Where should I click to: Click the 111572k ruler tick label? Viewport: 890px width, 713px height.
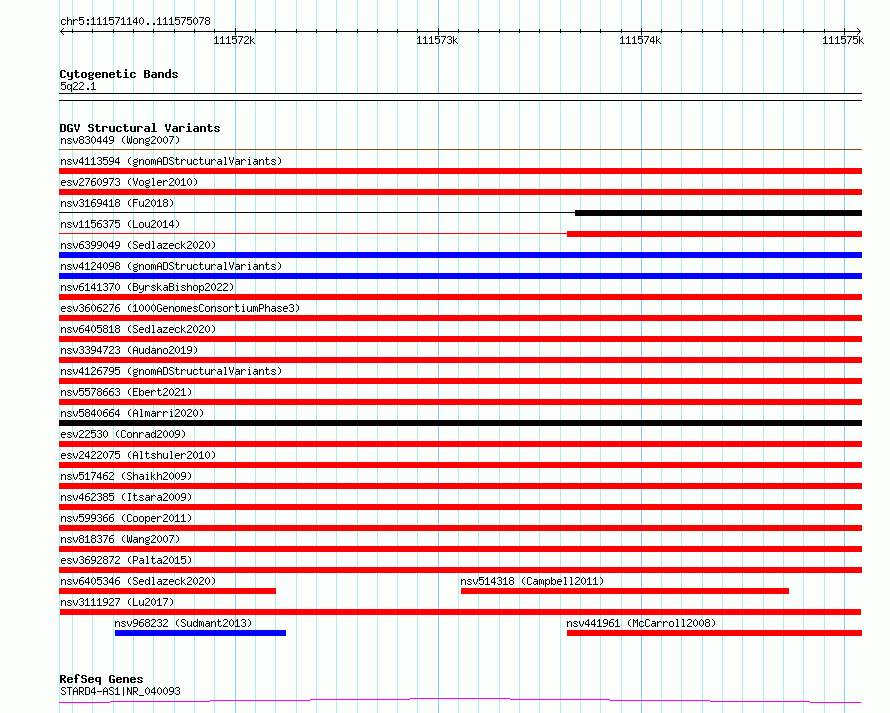(x=234, y=40)
